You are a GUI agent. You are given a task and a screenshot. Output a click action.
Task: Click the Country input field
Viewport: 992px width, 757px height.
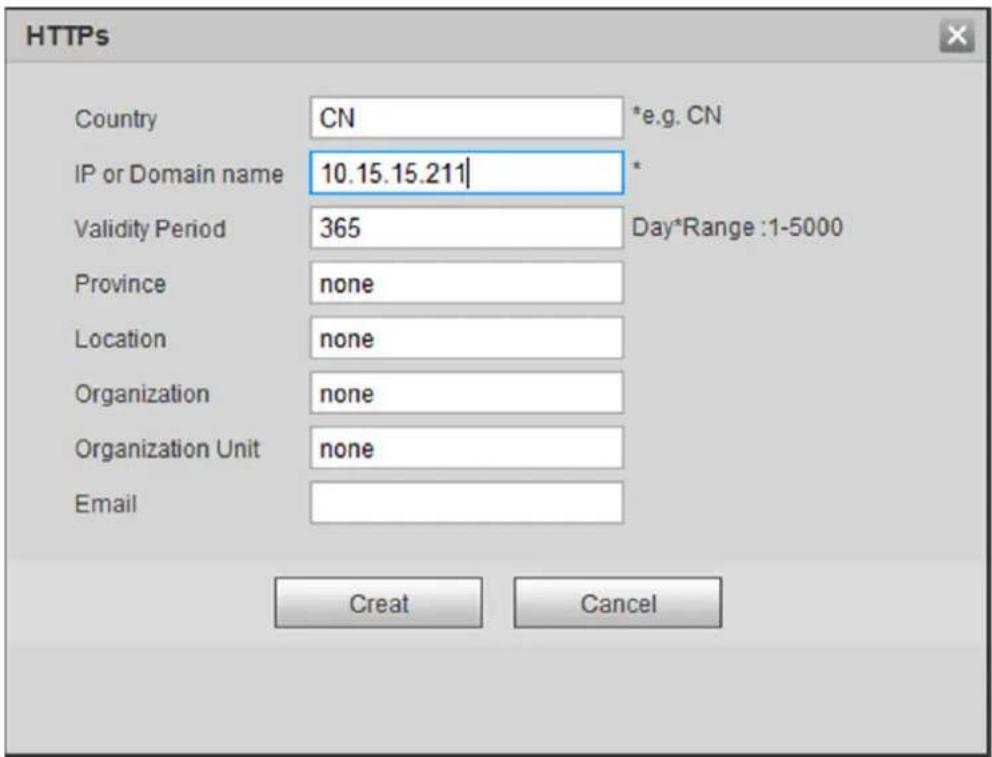[466, 118]
